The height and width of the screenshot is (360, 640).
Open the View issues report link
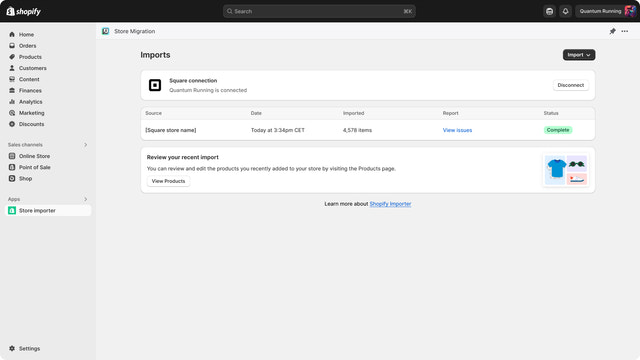click(457, 130)
